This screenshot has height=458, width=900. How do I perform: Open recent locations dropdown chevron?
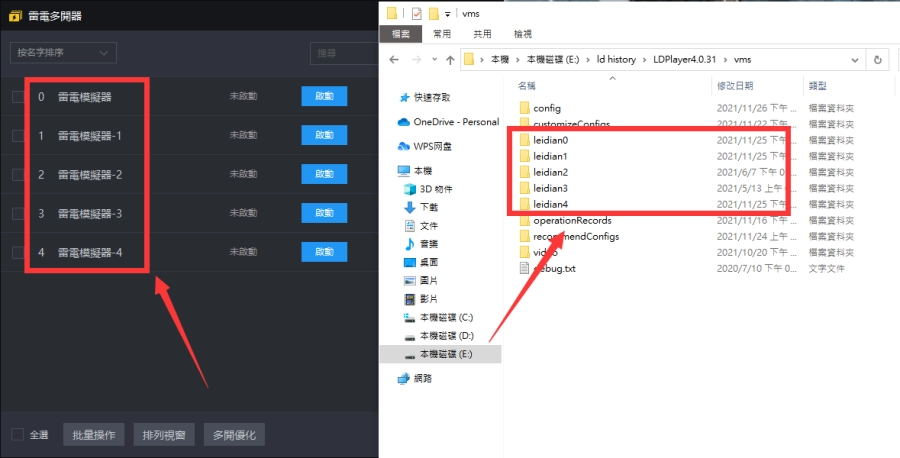(435, 59)
